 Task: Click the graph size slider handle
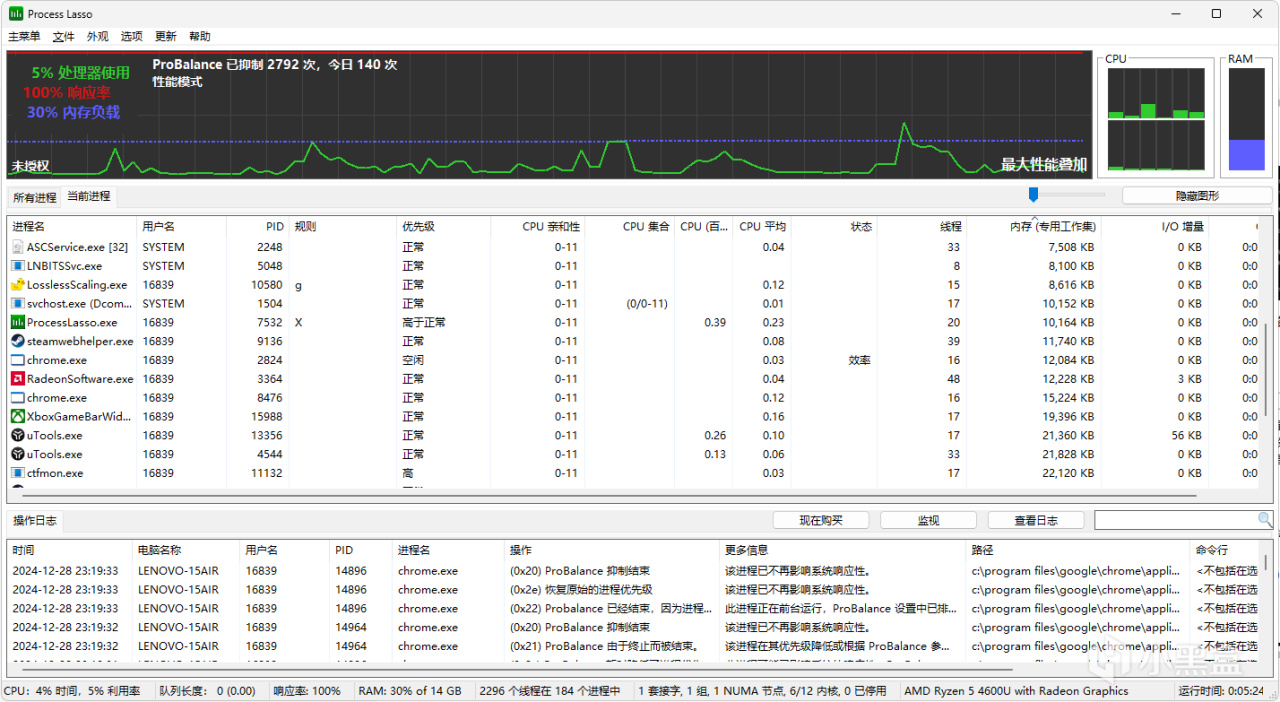point(1034,195)
